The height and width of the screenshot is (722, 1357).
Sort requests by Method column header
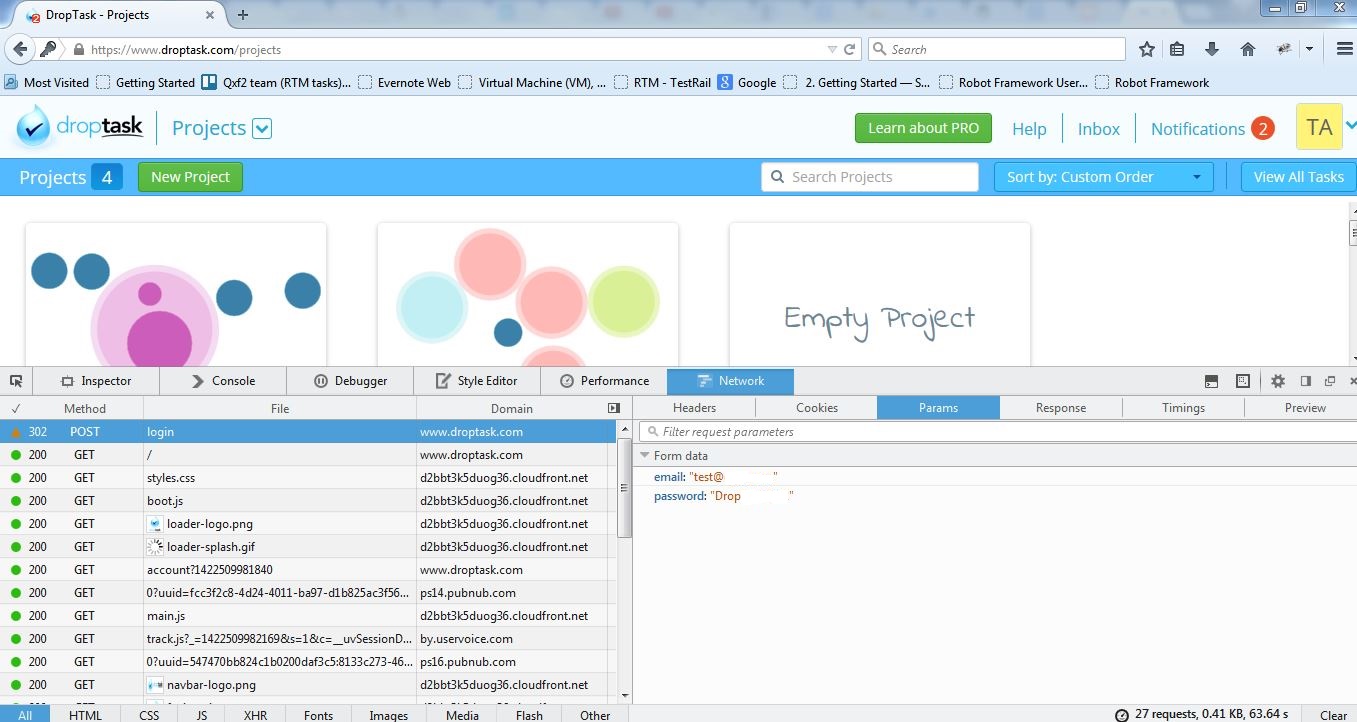(x=85, y=408)
